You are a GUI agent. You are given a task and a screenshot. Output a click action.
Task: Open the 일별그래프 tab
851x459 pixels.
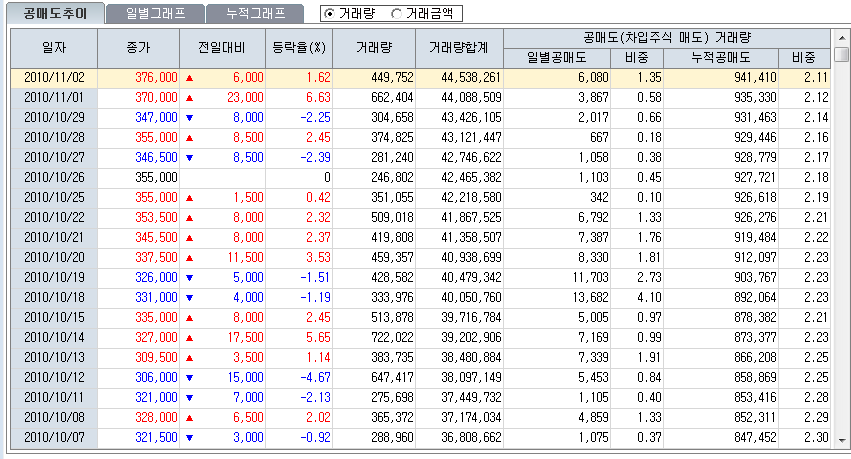tap(154, 14)
